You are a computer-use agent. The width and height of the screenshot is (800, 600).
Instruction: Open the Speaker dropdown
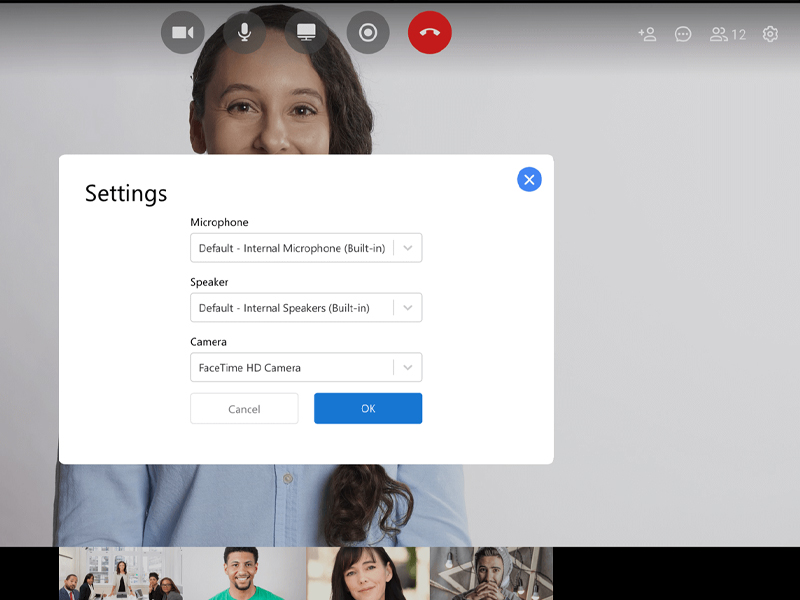[306, 308]
